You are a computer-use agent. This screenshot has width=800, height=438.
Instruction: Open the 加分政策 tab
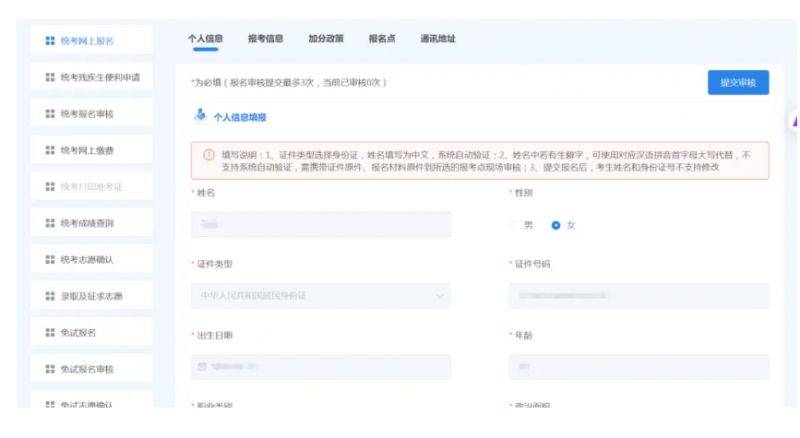click(325, 38)
